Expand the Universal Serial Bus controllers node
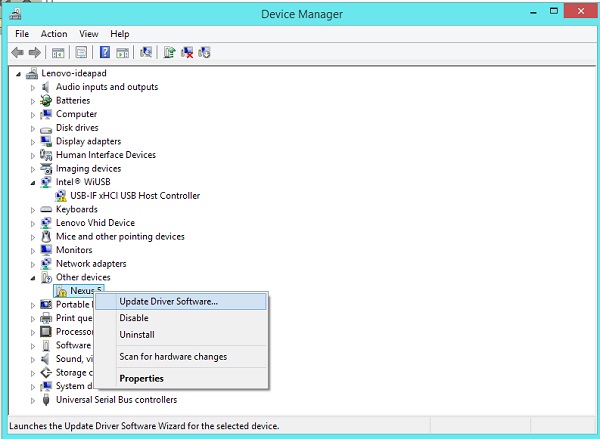Viewport: 600px width, 439px height. [x=33, y=400]
